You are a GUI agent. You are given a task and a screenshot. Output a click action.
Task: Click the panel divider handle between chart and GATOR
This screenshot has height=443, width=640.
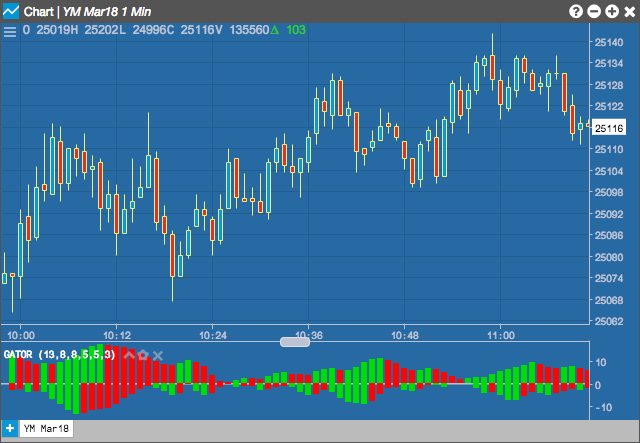pyautogui.click(x=295, y=342)
